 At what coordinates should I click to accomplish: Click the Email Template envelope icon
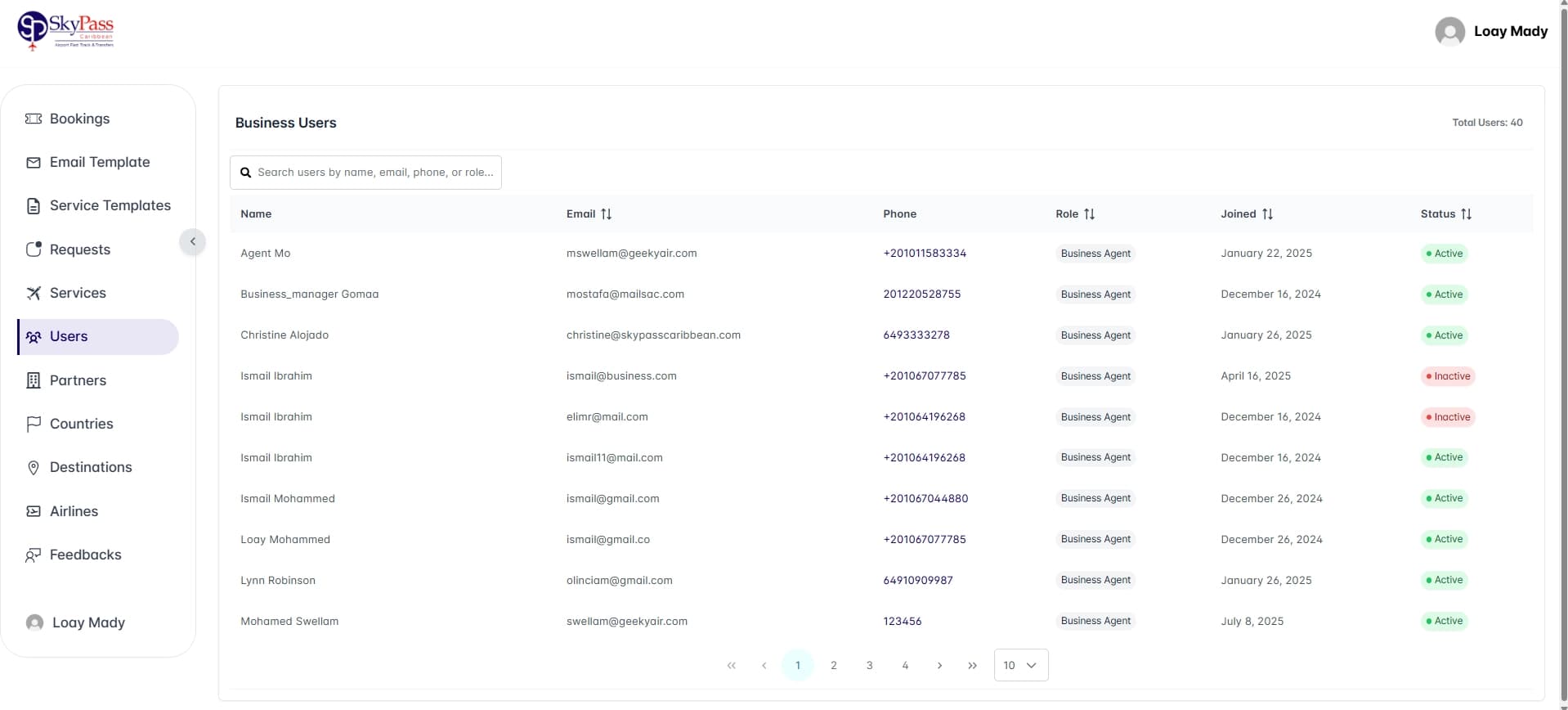34,163
